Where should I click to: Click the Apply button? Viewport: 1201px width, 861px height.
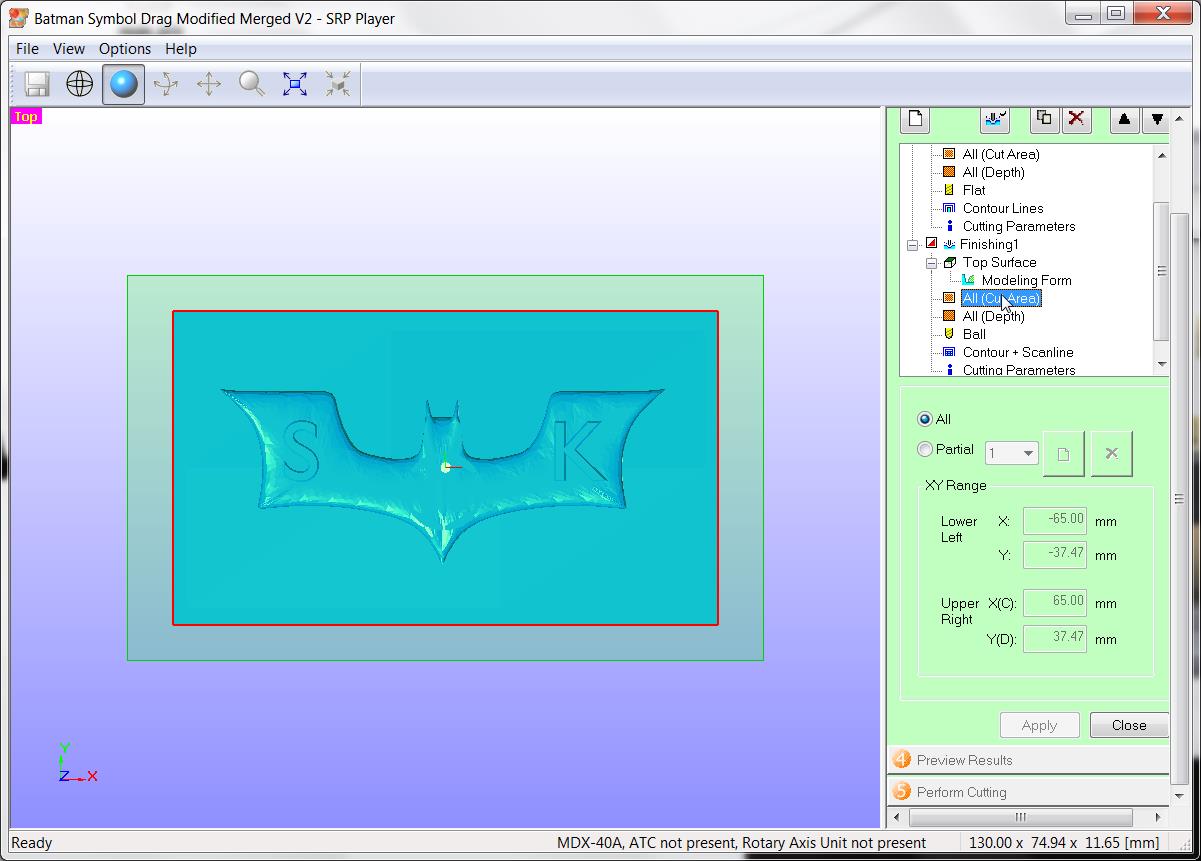click(x=1039, y=725)
